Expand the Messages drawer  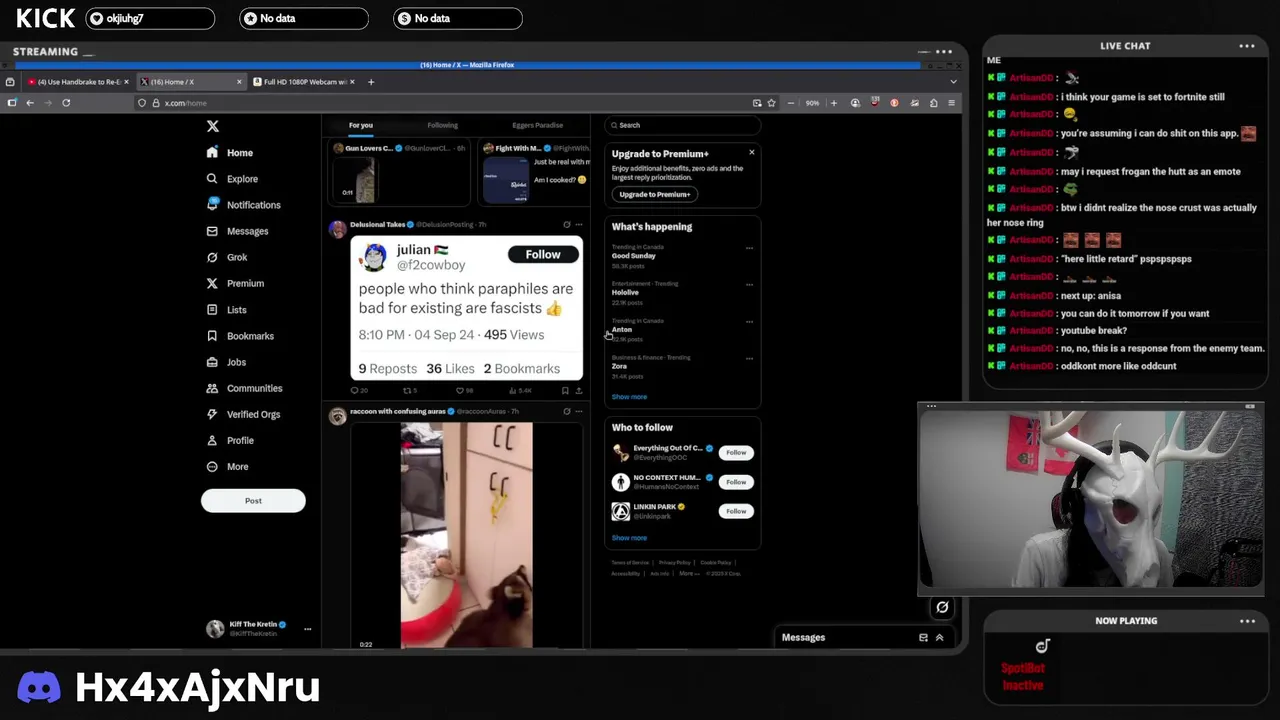(x=939, y=638)
